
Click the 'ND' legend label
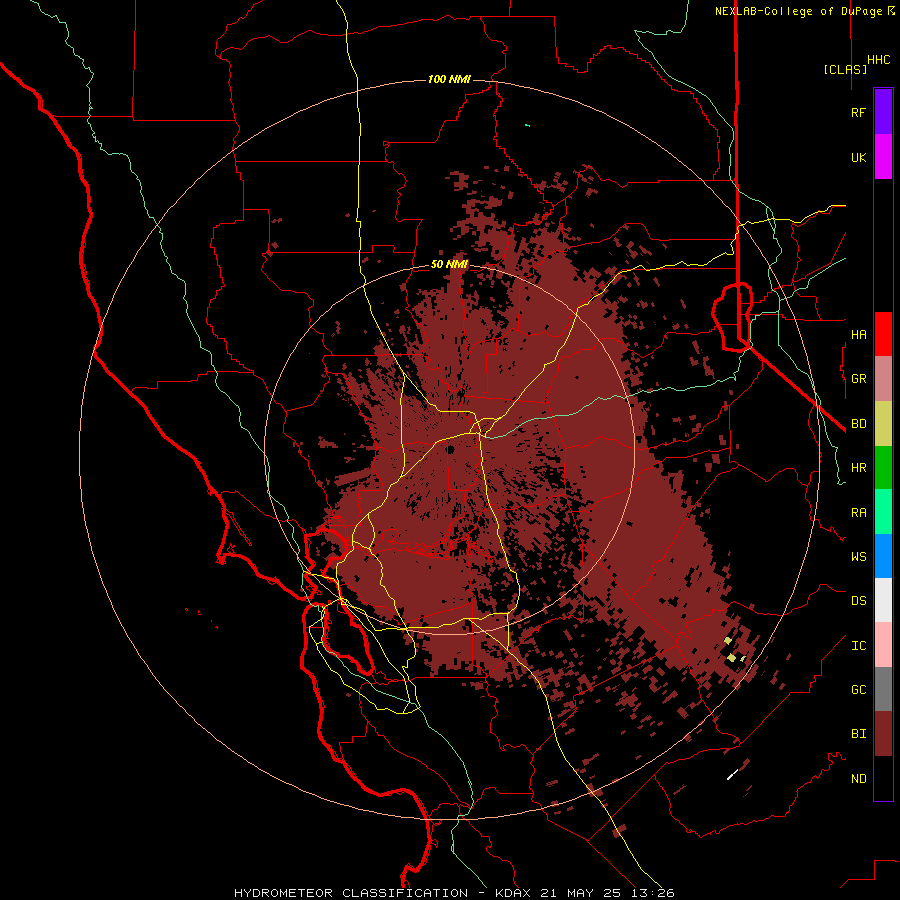[858, 779]
